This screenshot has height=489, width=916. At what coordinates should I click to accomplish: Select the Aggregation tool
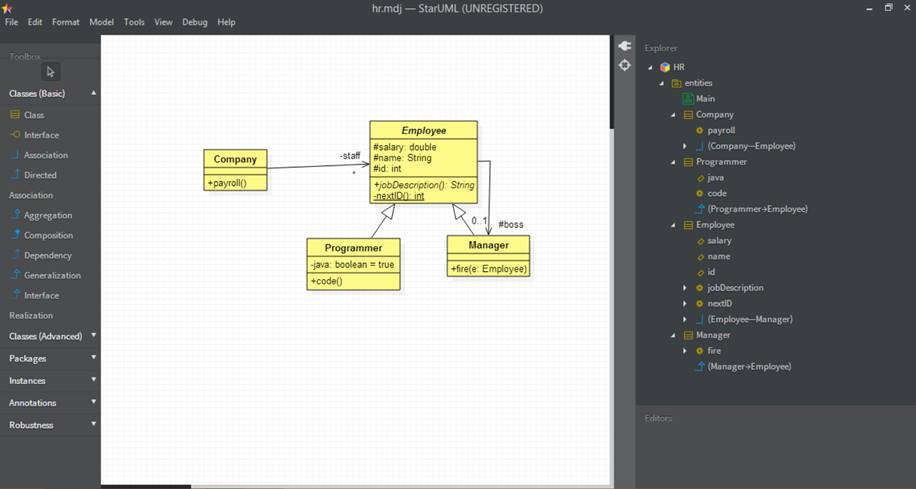point(47,215)
